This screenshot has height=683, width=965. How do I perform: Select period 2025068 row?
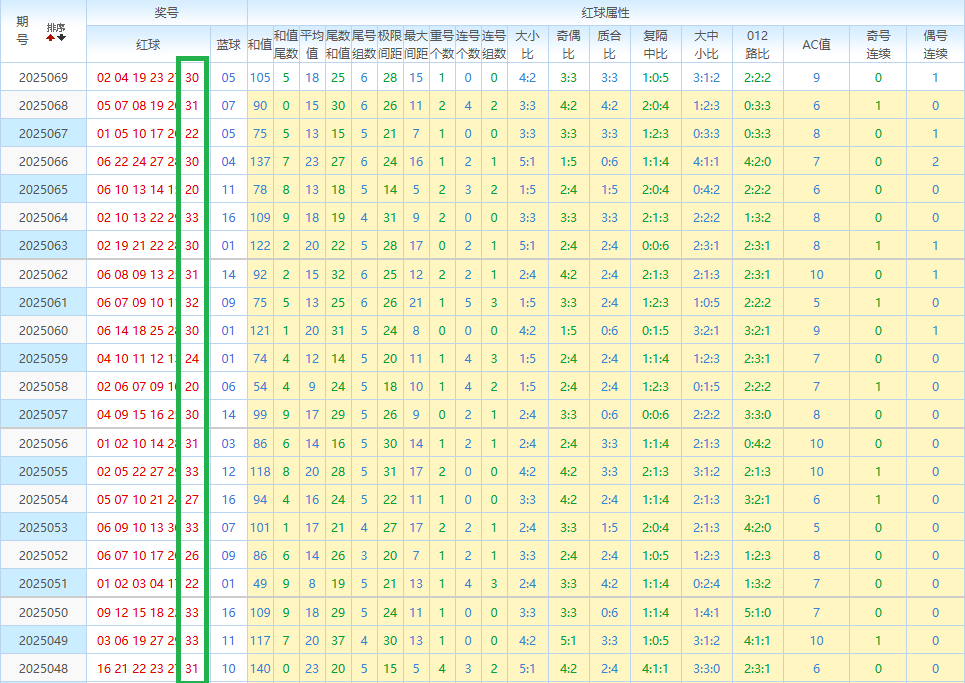[482, 105]
